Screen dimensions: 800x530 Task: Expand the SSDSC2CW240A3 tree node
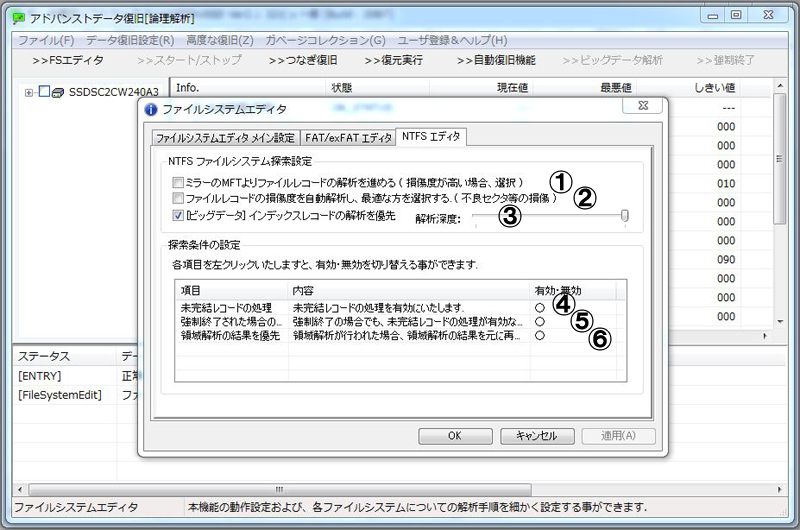tap(29, 92)
